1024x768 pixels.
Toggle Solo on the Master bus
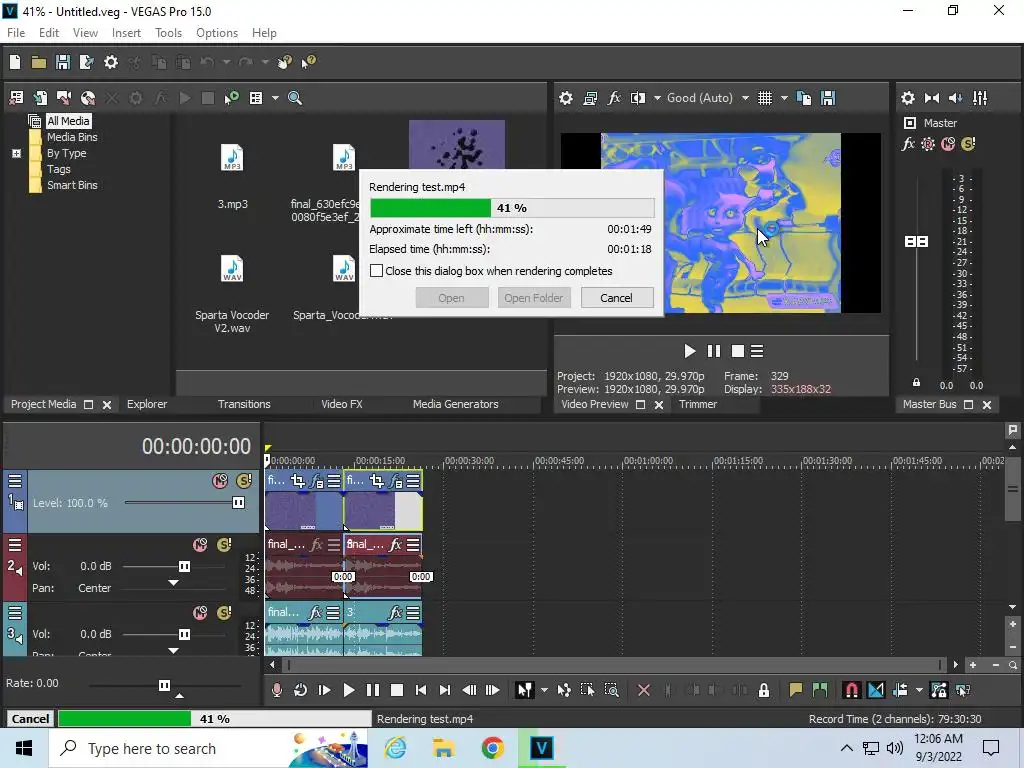pos(968,144)
